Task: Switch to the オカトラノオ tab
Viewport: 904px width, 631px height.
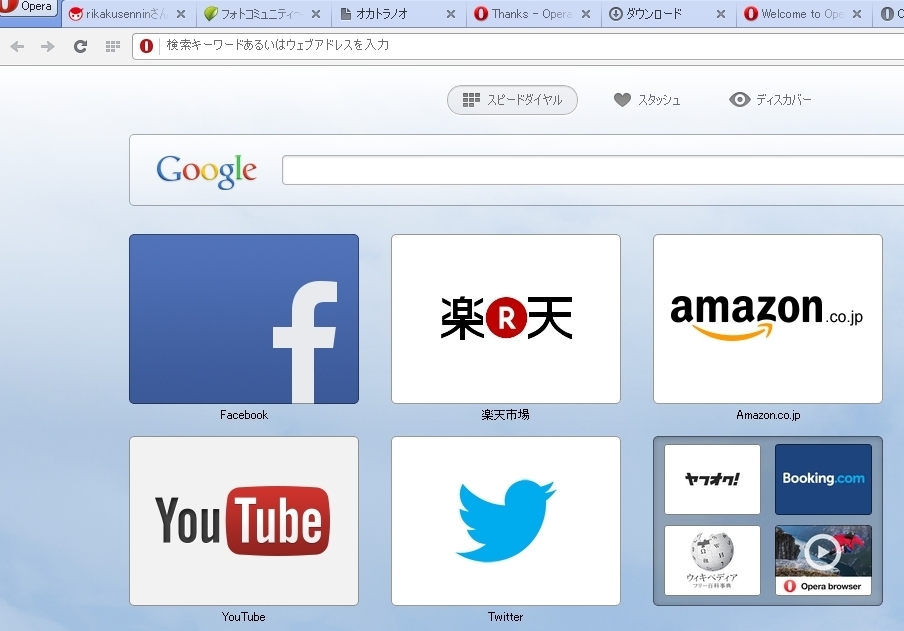Action: coord(398,14)
